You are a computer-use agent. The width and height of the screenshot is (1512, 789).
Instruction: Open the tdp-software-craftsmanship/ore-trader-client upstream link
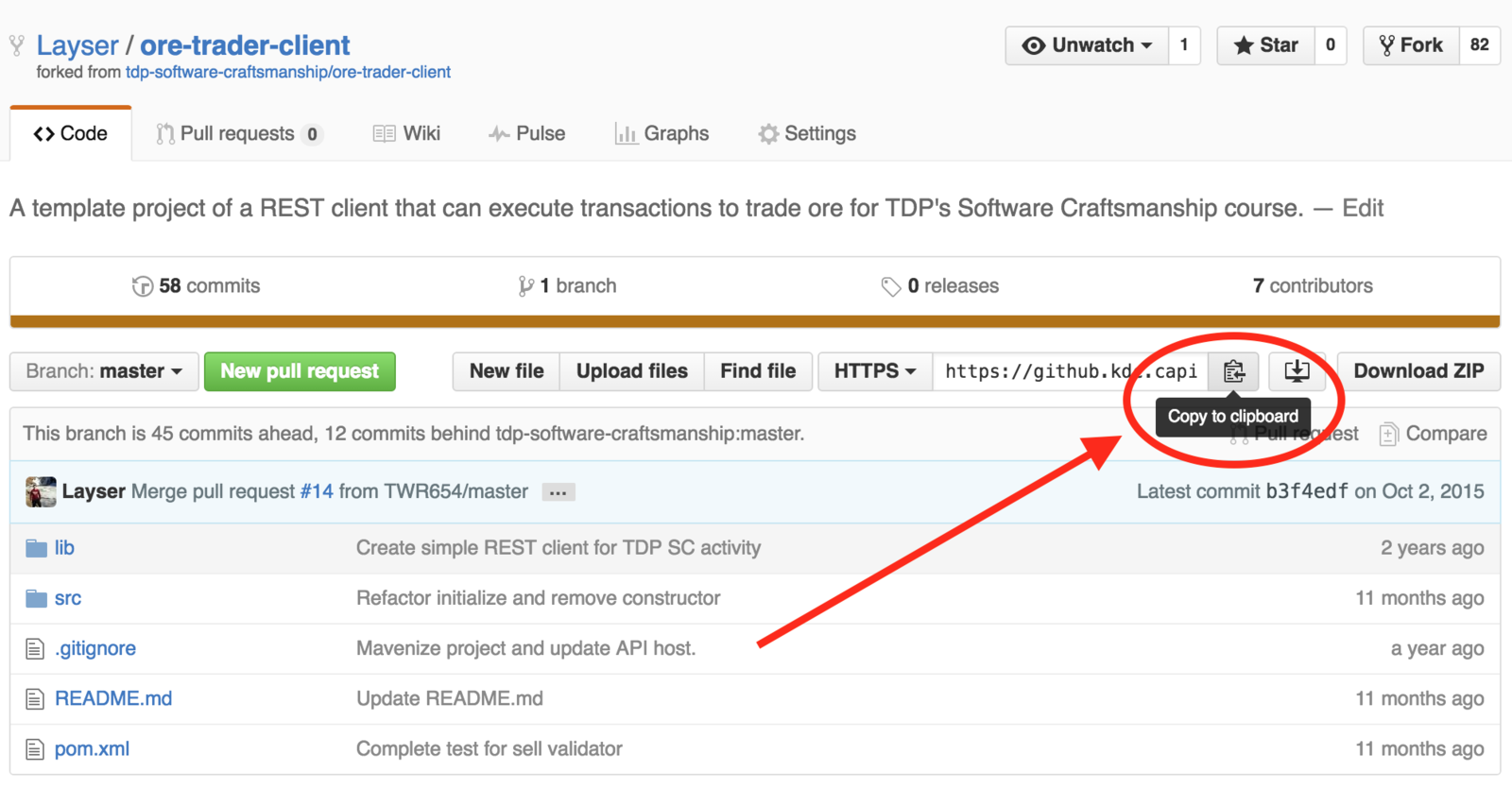288,73
